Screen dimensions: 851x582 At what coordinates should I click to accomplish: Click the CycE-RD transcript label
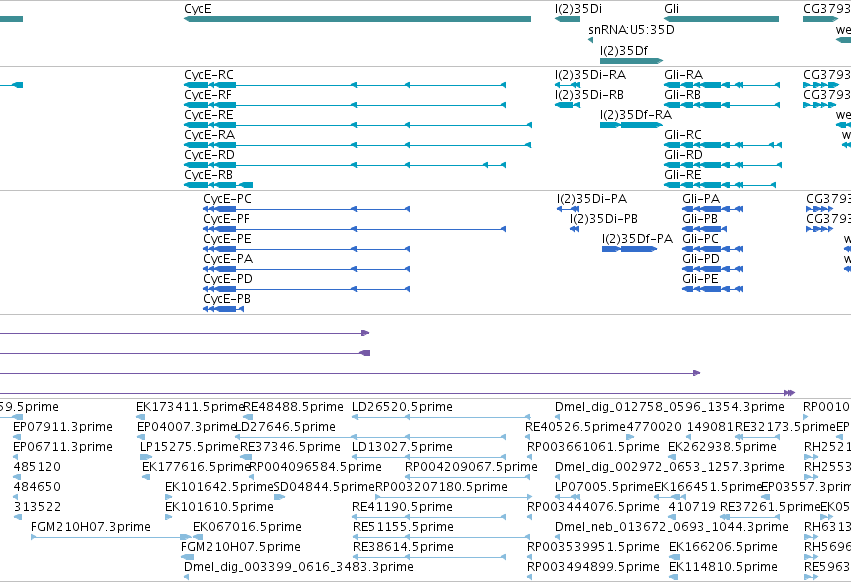pyautogui.click(x=209, y=155)
